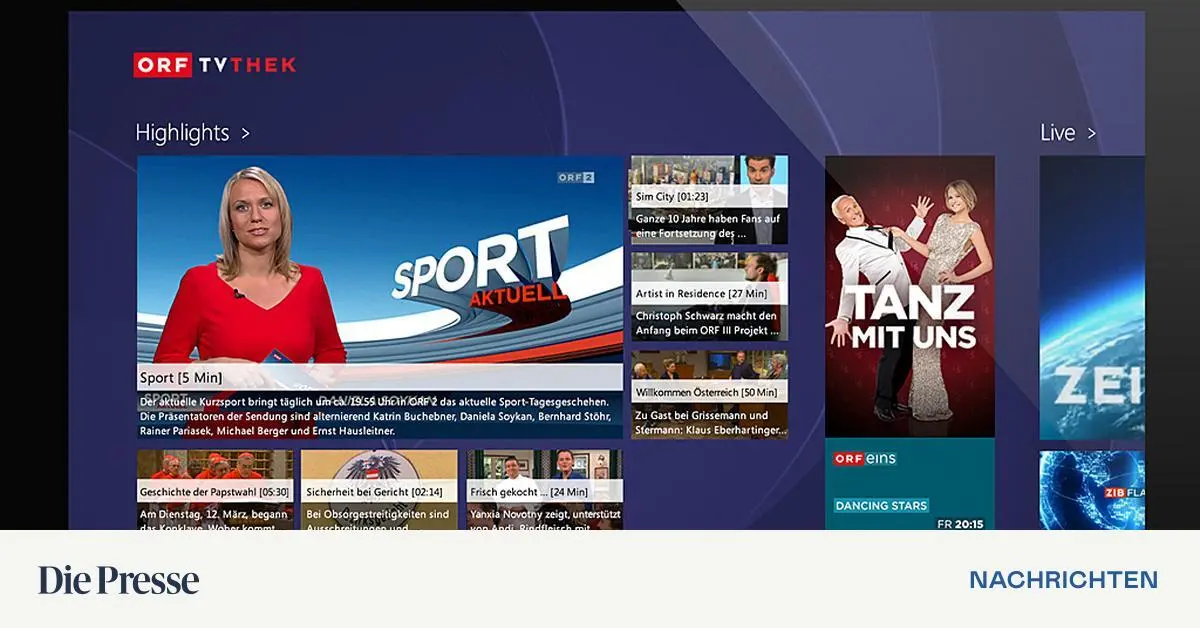
Task: Click the Sport [5 Min] title
Action: click(x=181, y=378)
